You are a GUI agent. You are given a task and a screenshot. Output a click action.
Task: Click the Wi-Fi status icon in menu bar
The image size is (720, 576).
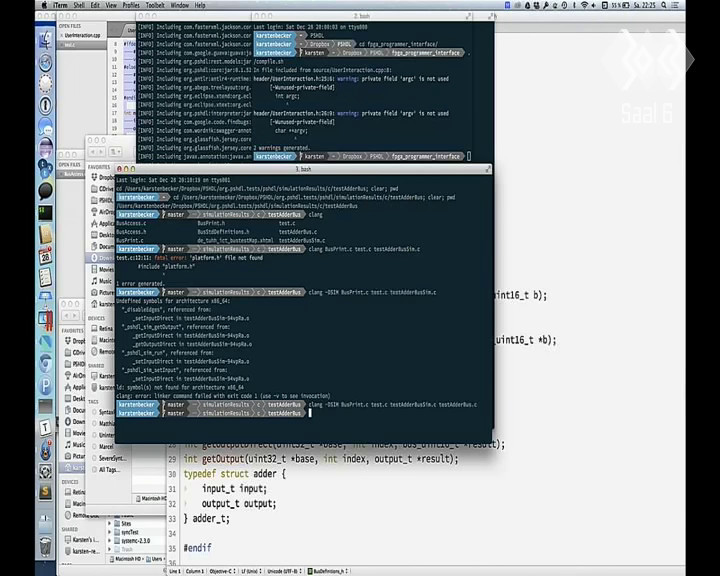pos(584,5)
